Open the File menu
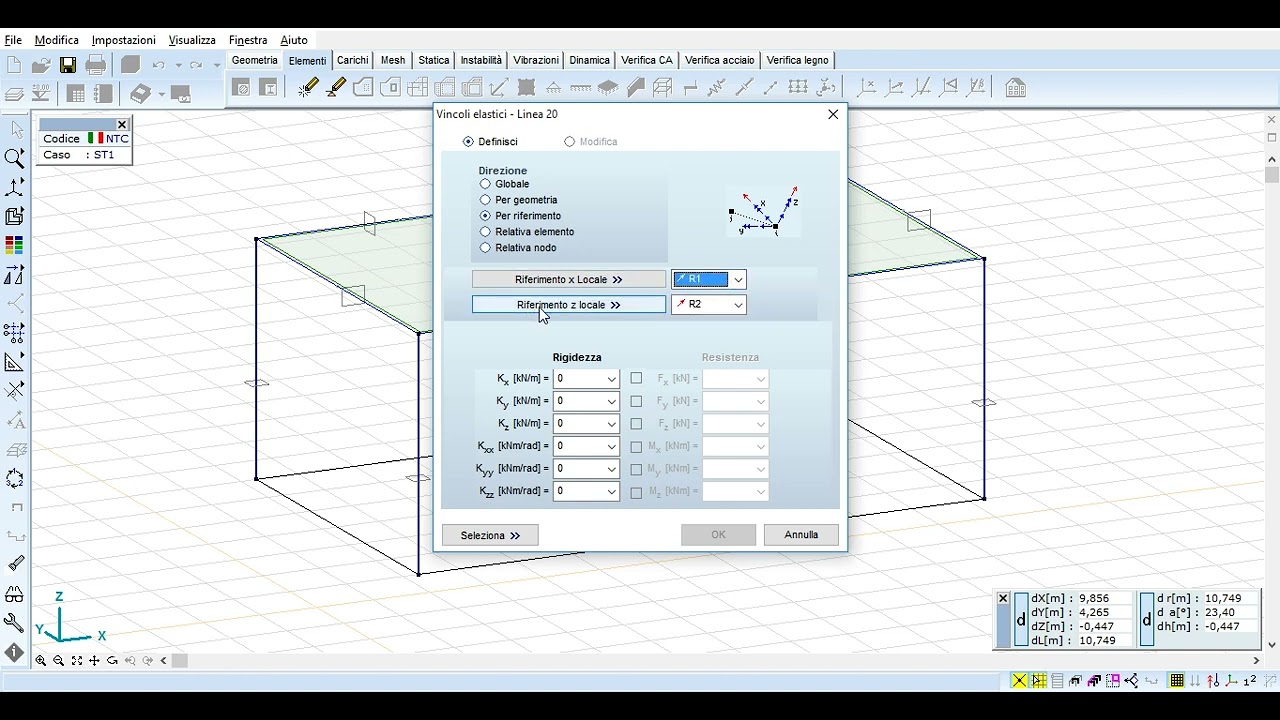 tap(13, 40)
